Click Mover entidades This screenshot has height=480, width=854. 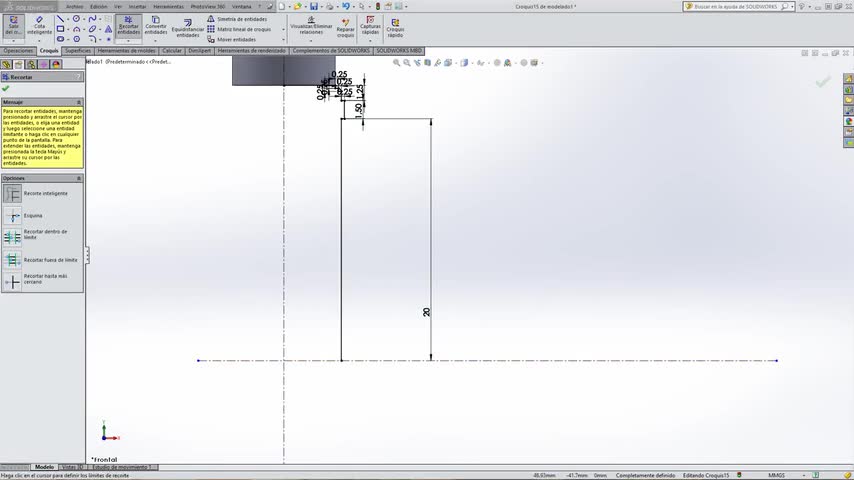click(x=231, y=40)
